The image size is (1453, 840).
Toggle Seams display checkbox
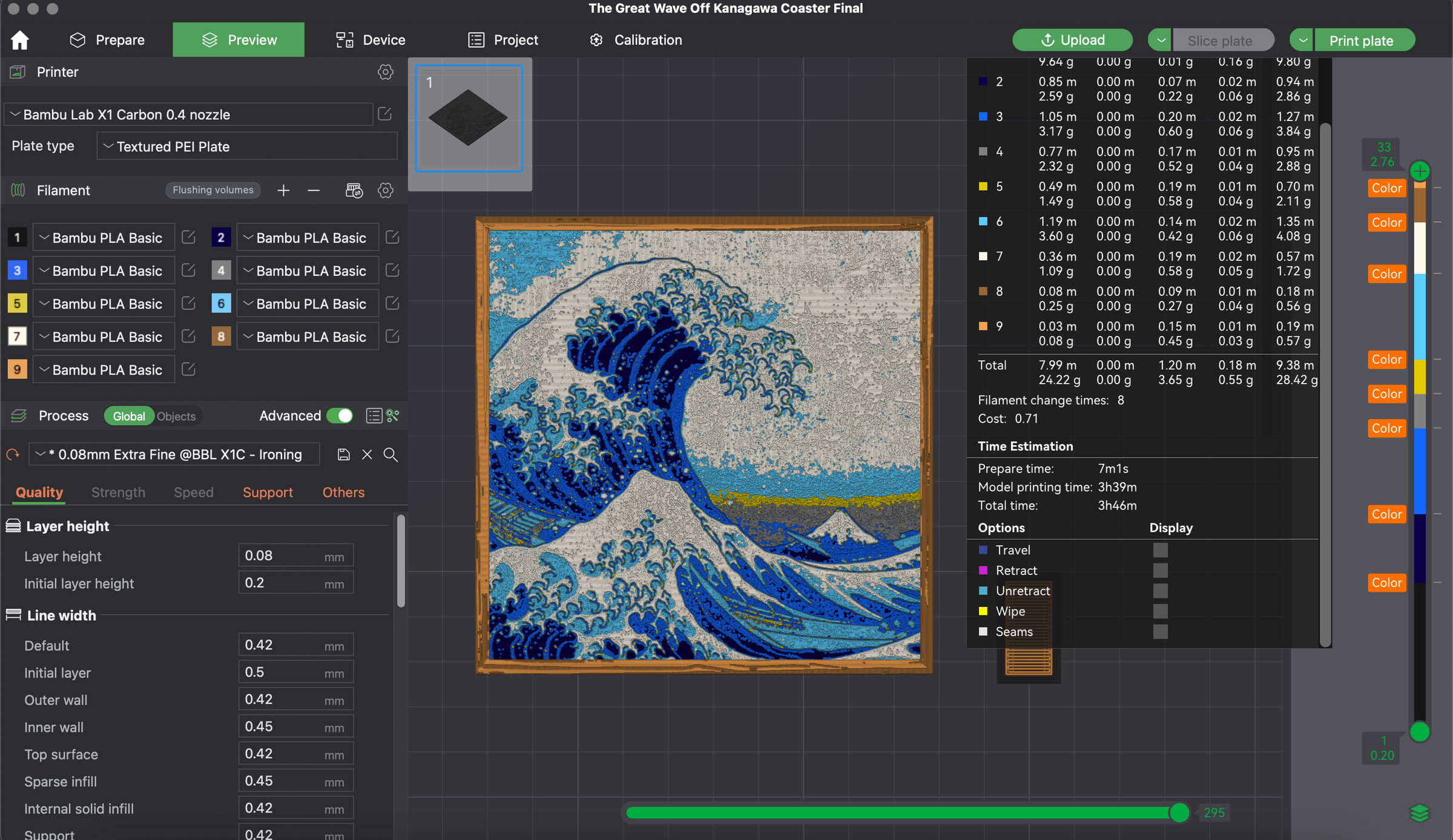[x=1160, y=632]
